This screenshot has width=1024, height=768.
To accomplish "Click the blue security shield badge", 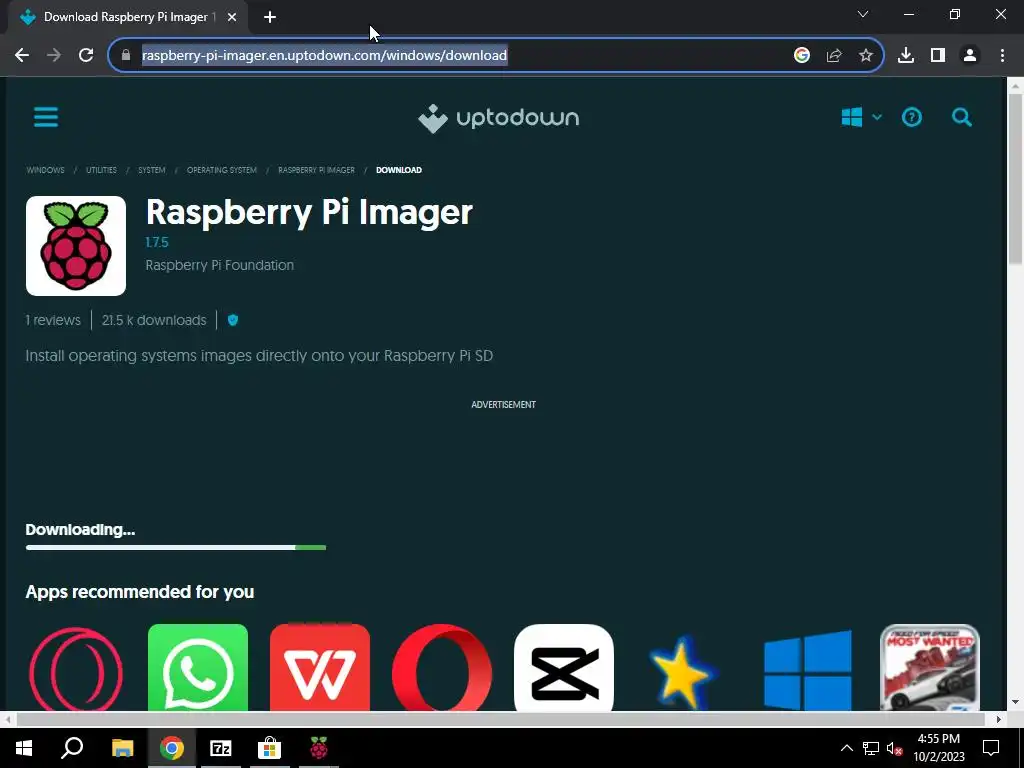I will tap(233, 320).
